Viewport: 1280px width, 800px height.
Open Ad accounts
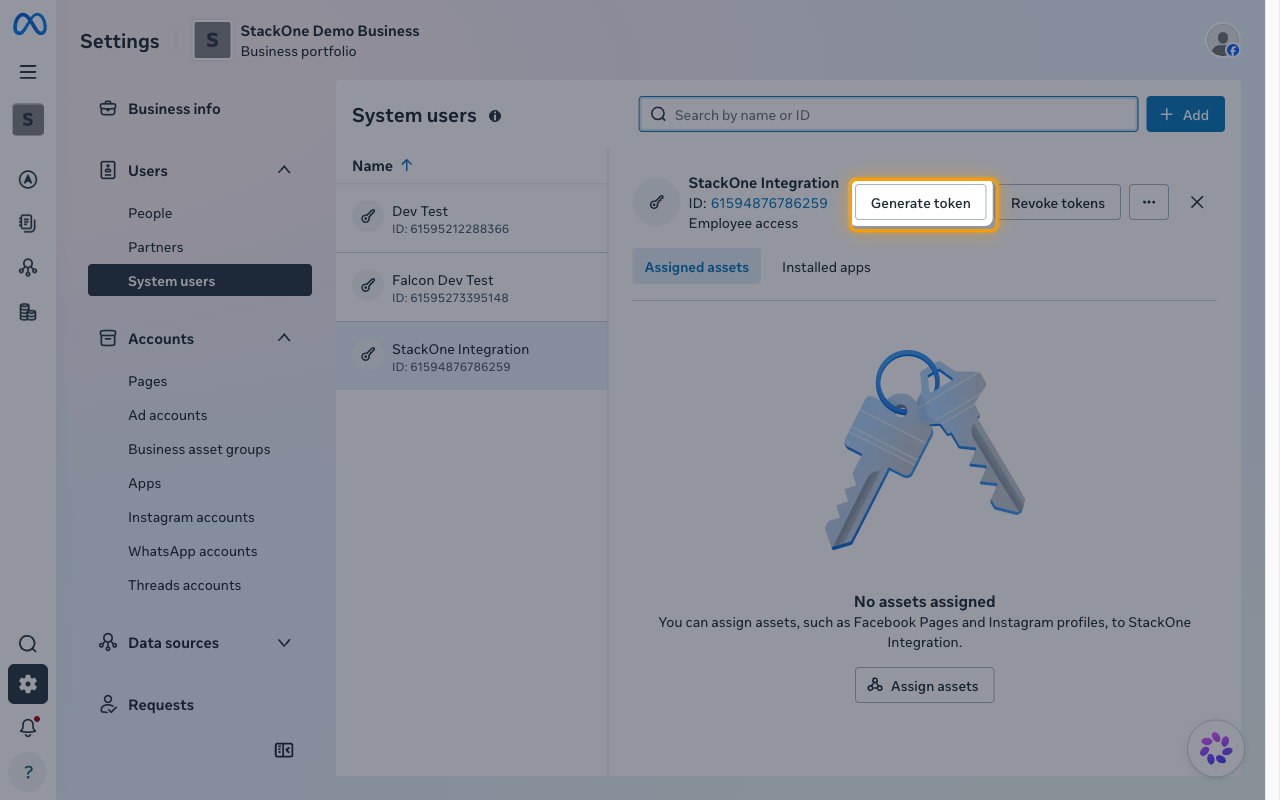pyautogui.click(x=168, y=415)
